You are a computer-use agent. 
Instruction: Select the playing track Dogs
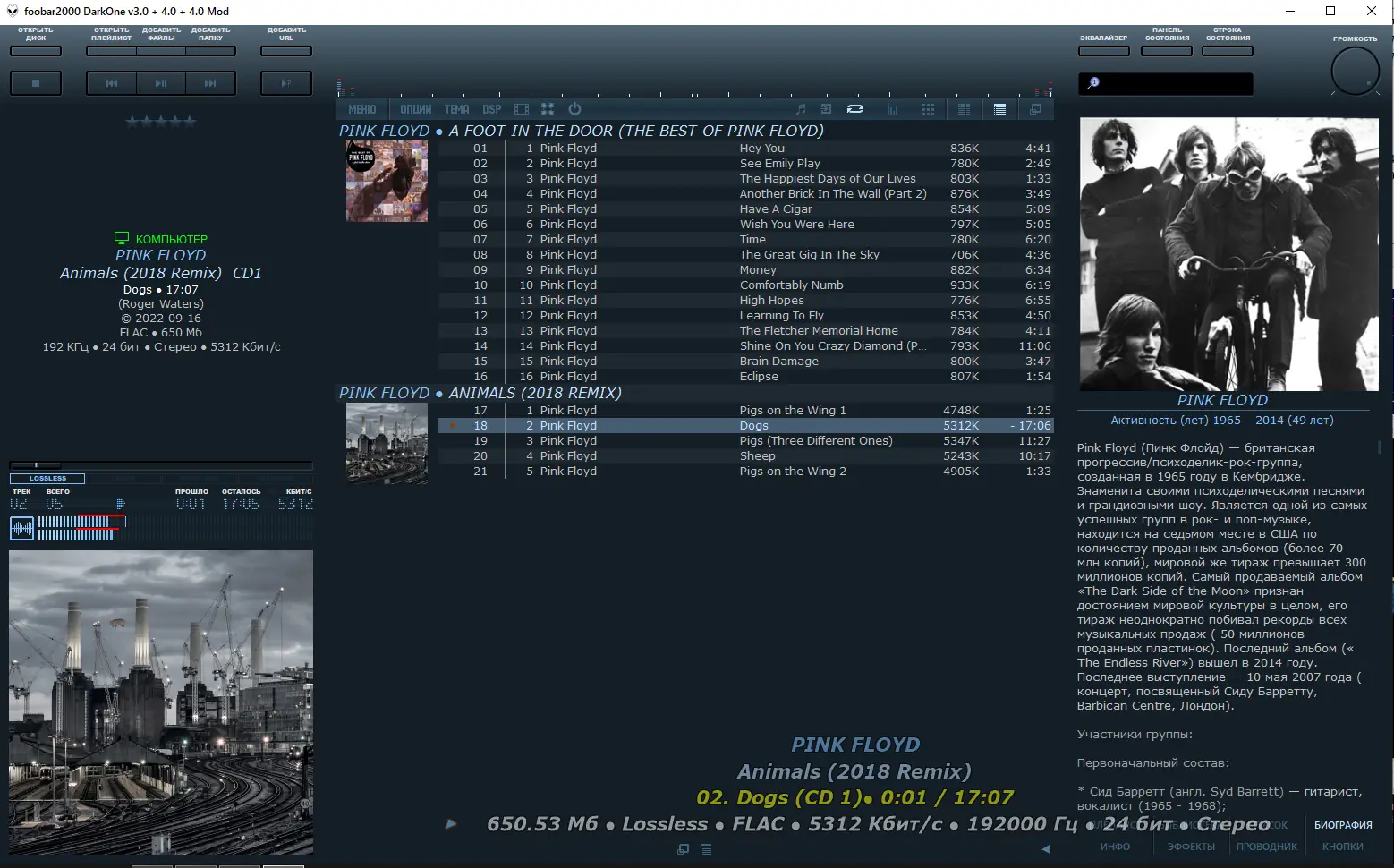click(x=745, y=426)
